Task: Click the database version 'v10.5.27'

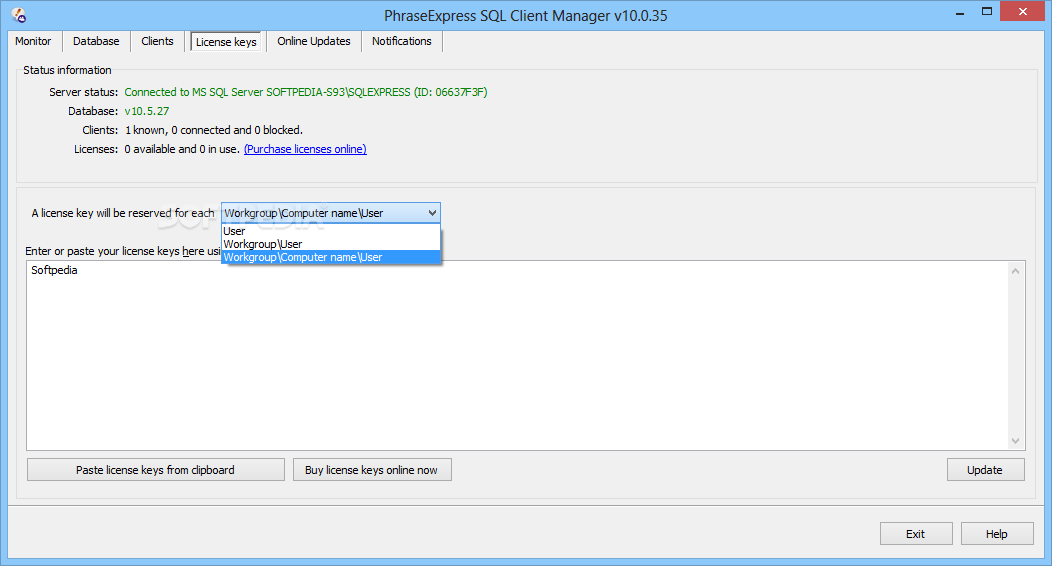Action: click(147, 111)
